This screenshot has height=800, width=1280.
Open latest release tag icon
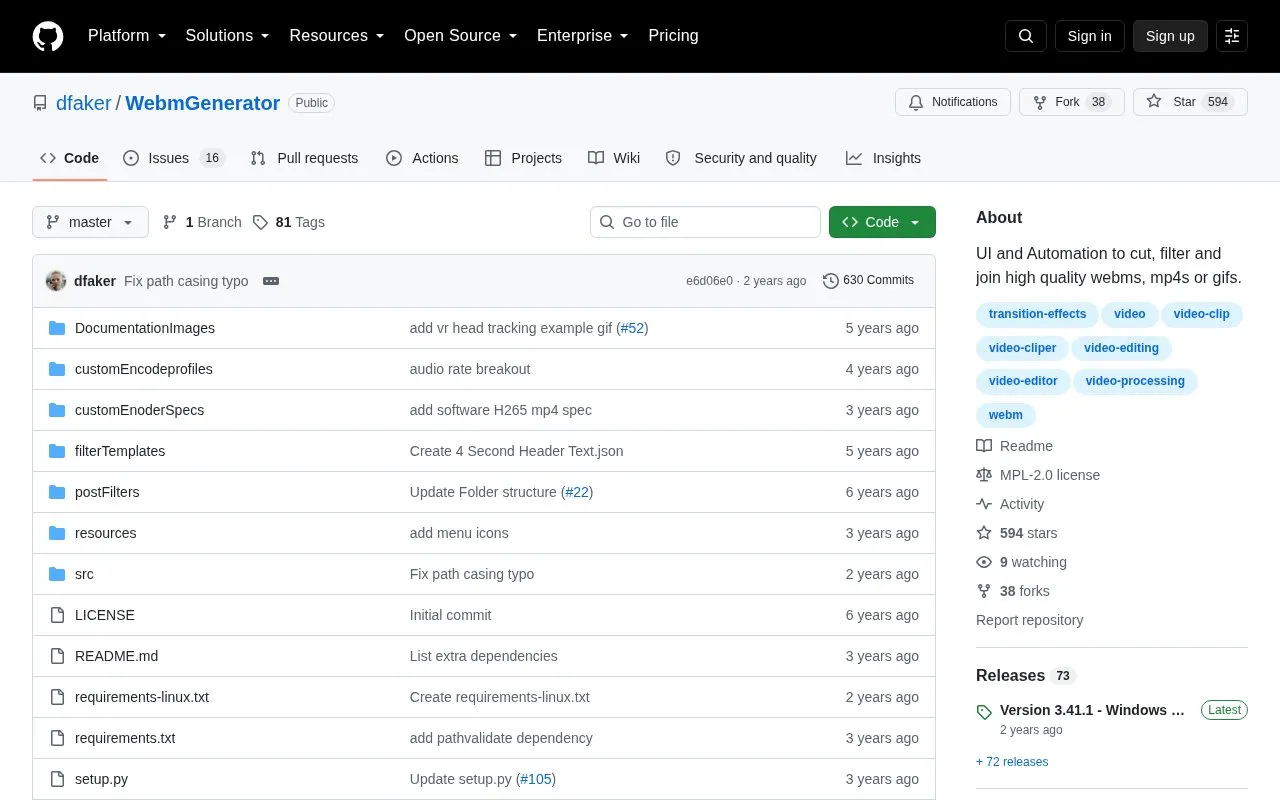pyautogui.click(x=984, y=711)
